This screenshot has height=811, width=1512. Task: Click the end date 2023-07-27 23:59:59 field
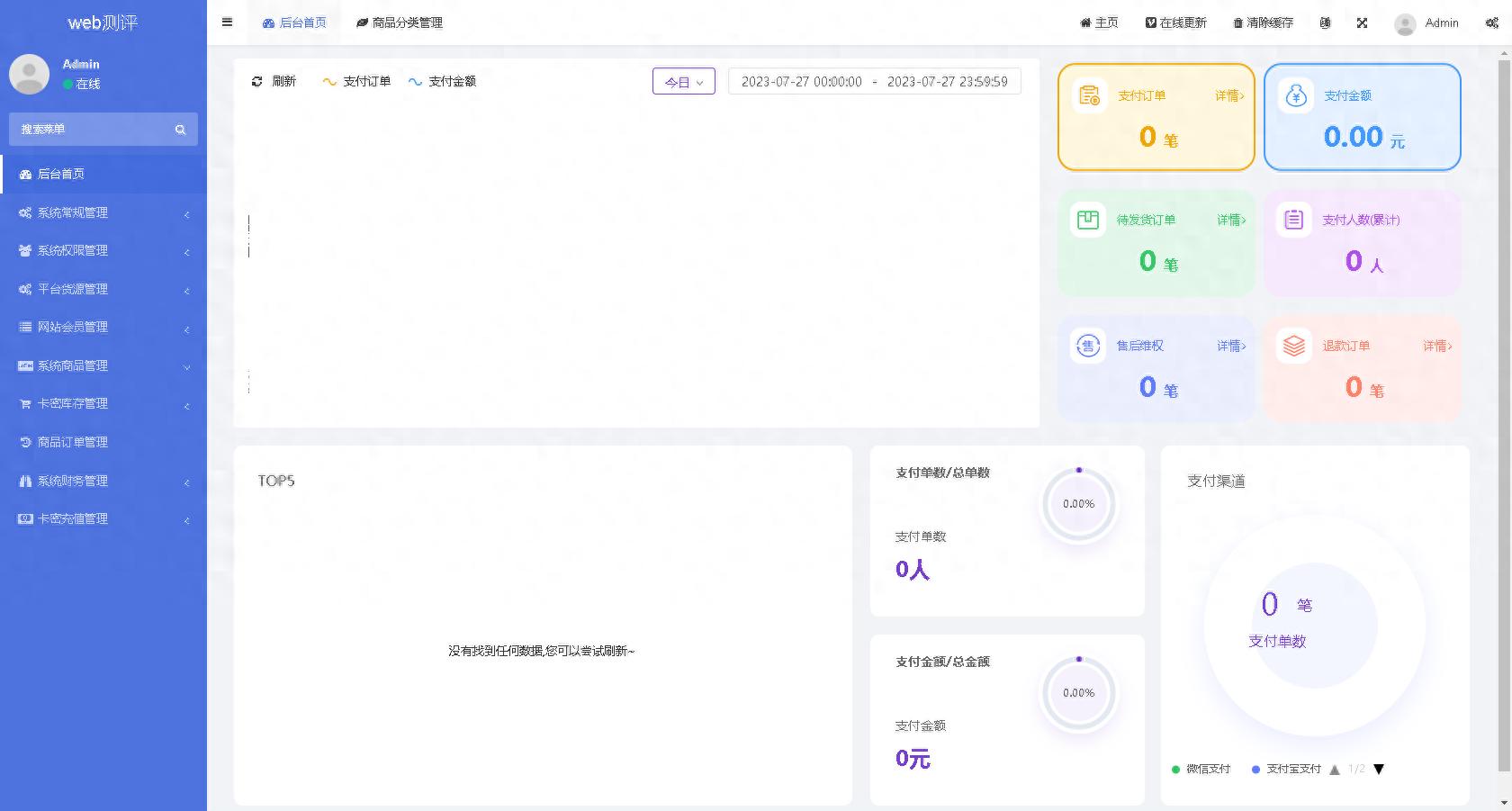click(948, 81)
